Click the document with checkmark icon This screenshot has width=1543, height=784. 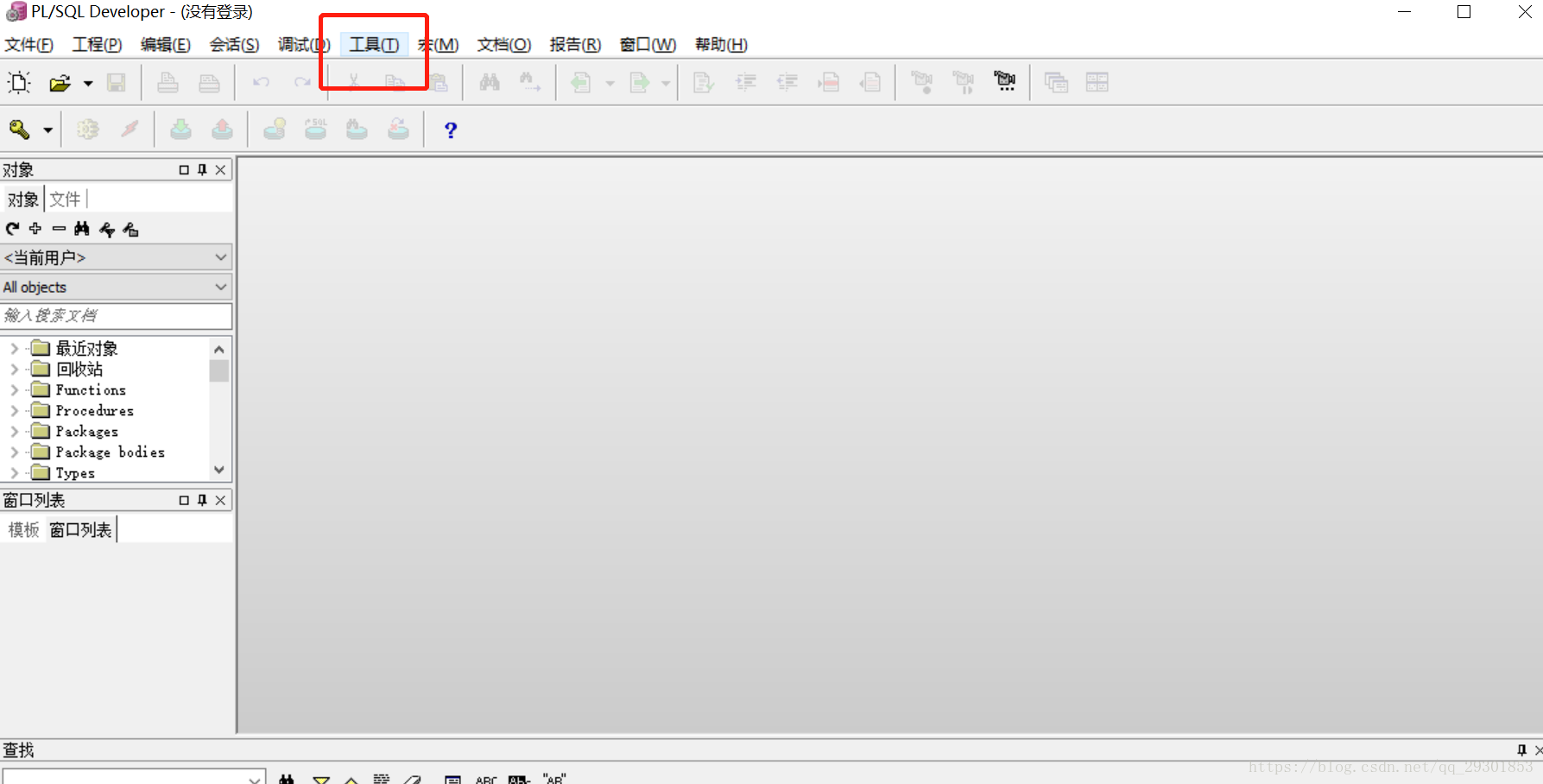tap(704, 82)
